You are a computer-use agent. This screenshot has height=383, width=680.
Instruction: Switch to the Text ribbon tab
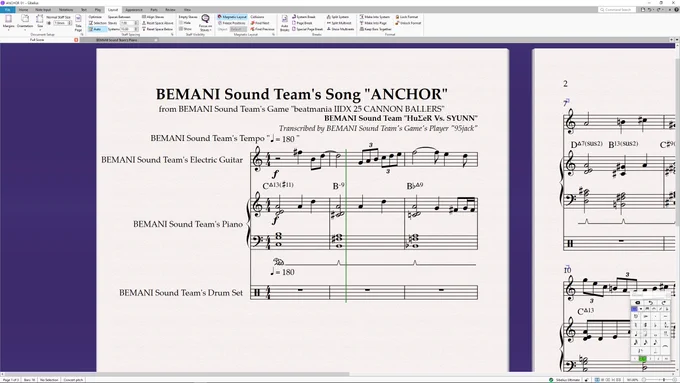(84, 10)
